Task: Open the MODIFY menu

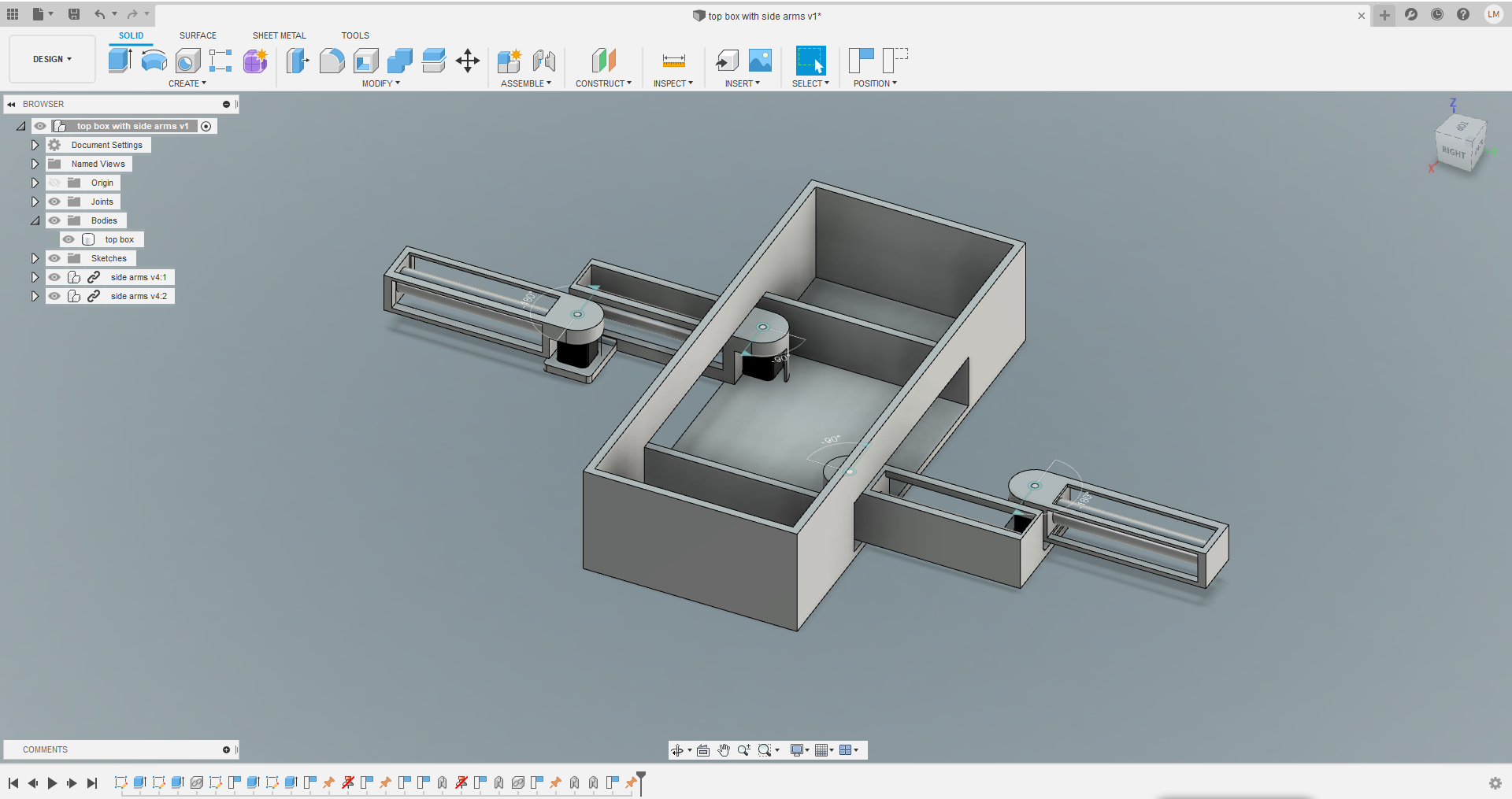Action: pyautogui.click(x=381, y=83)
